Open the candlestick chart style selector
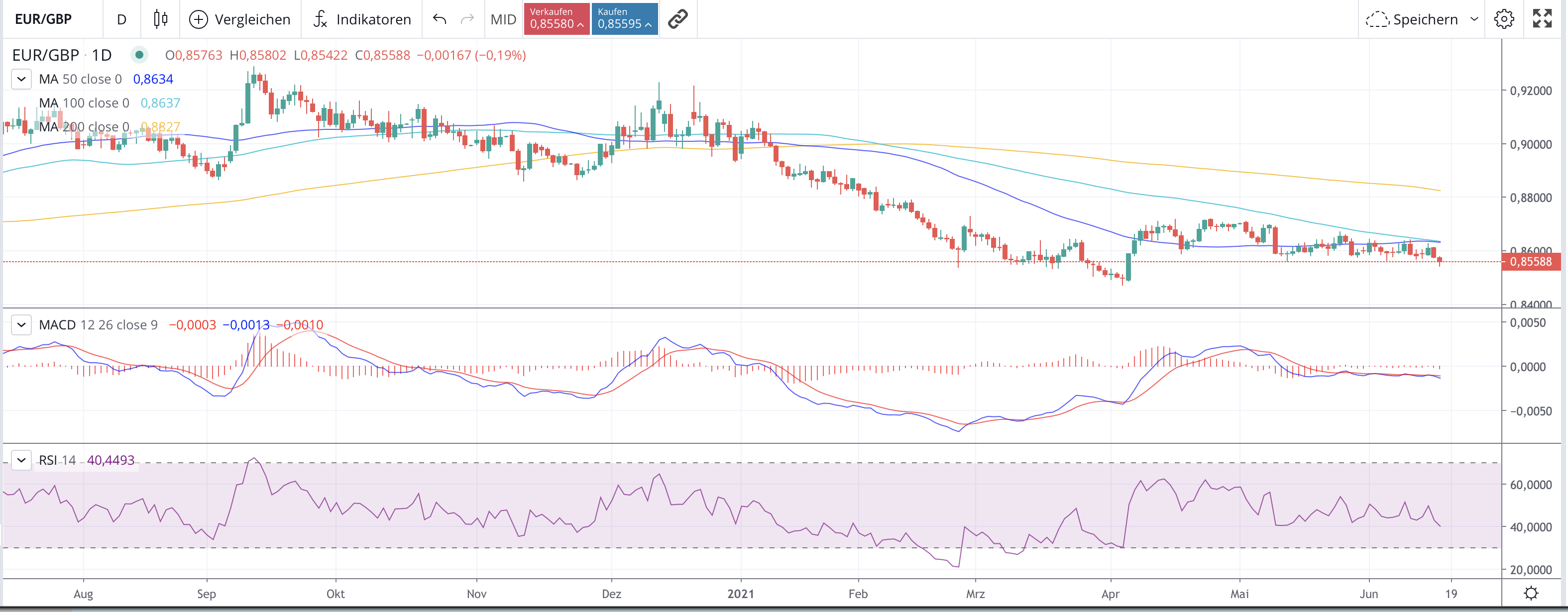This screenshot has height=612, width=1568. click(161, 19)
